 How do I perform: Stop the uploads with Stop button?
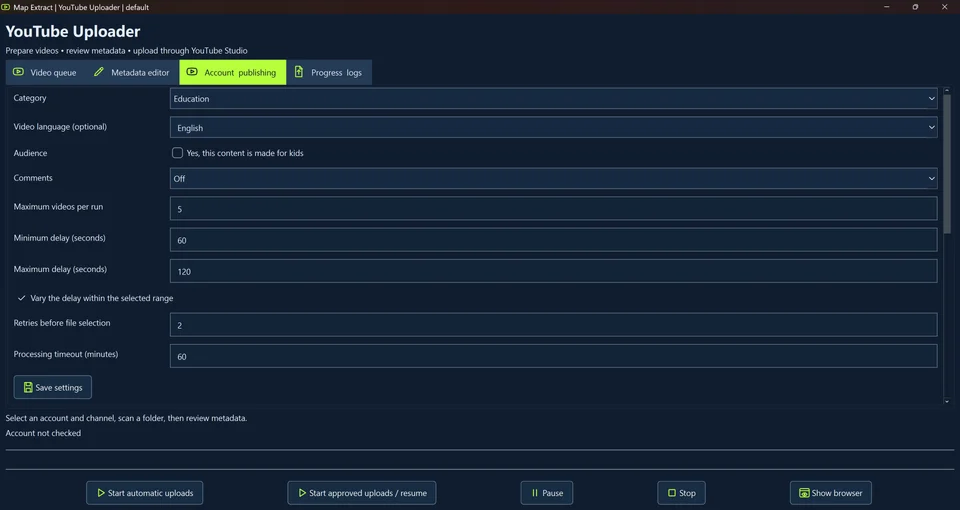tap(681, 493)
